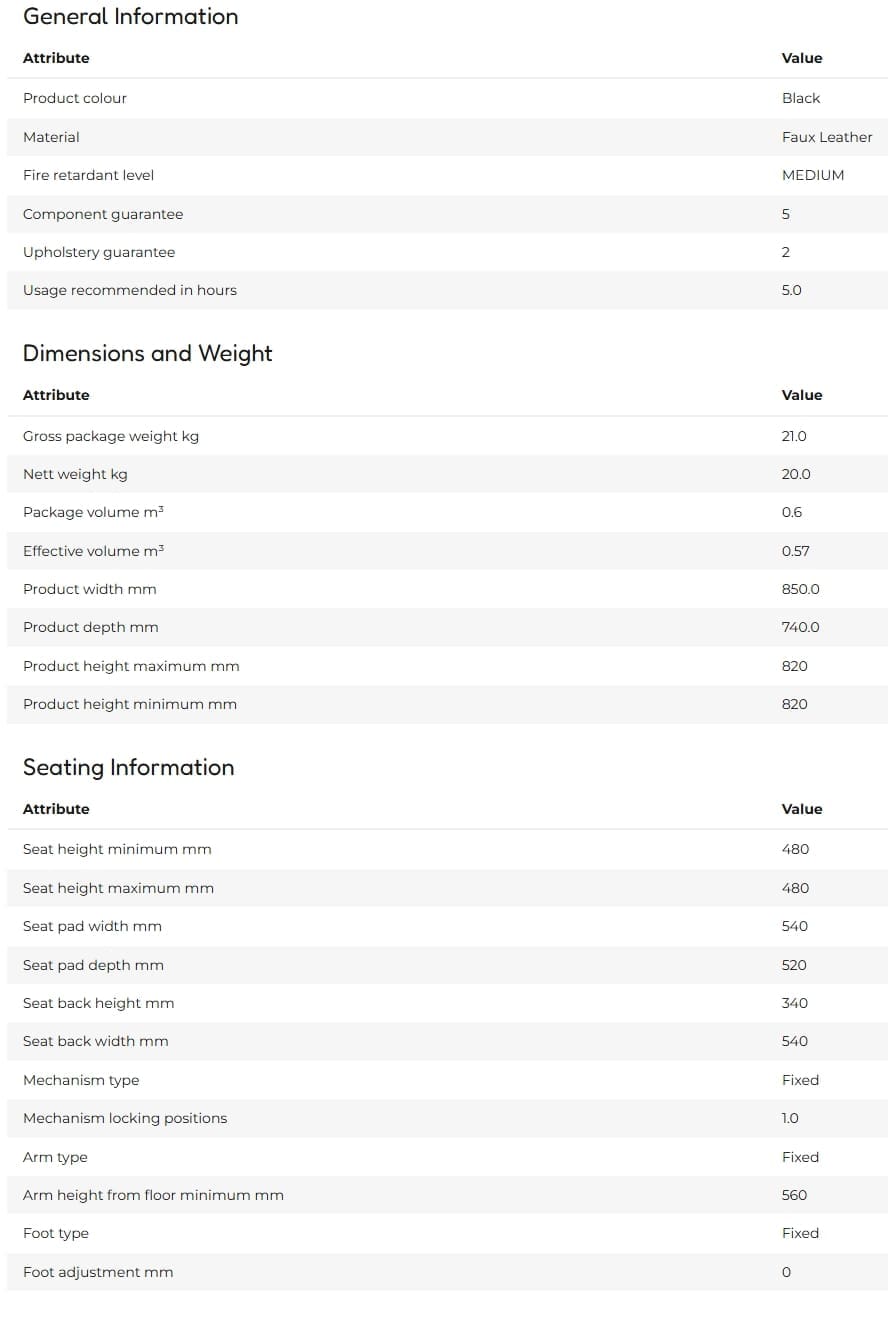Click the Gross package weight kg row

(x=447, y=436)
